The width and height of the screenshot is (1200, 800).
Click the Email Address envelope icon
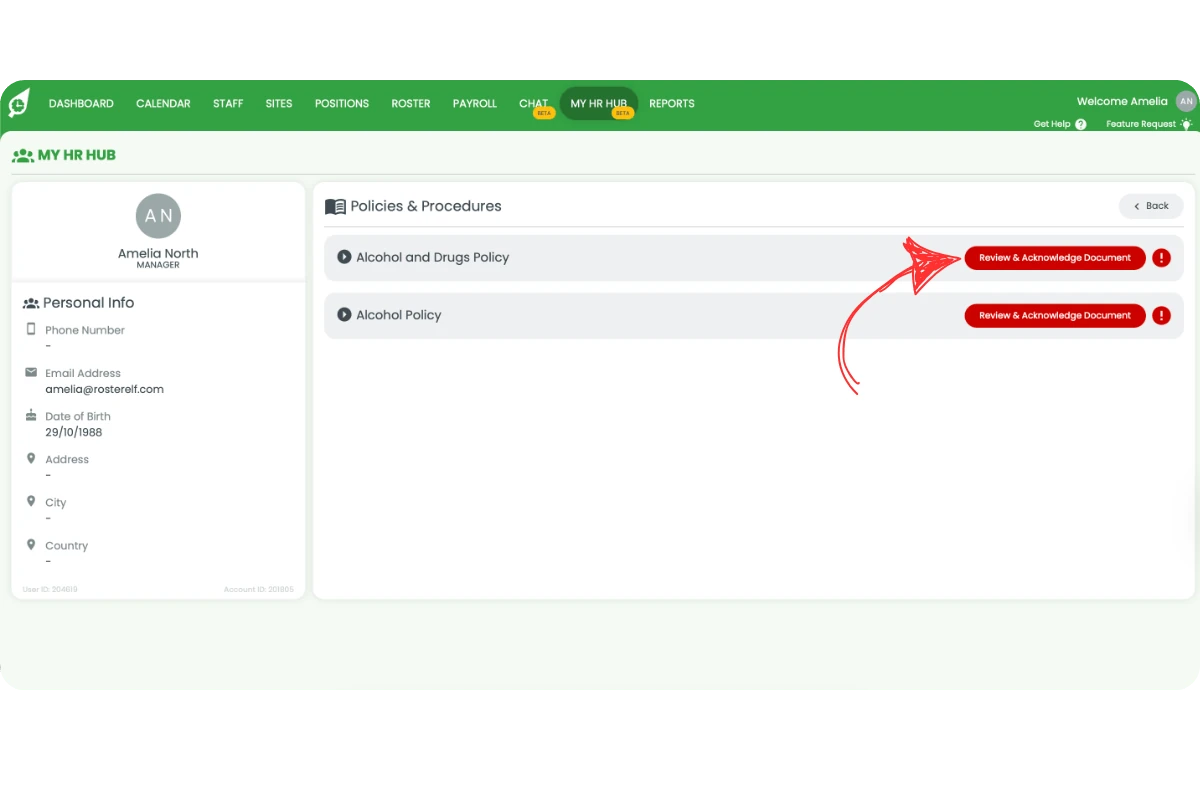(x=31, y=372)
